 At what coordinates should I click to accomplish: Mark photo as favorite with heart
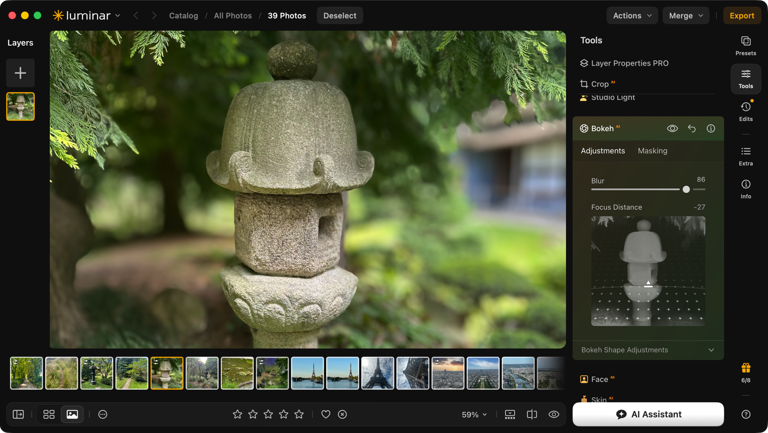(326, 414)
